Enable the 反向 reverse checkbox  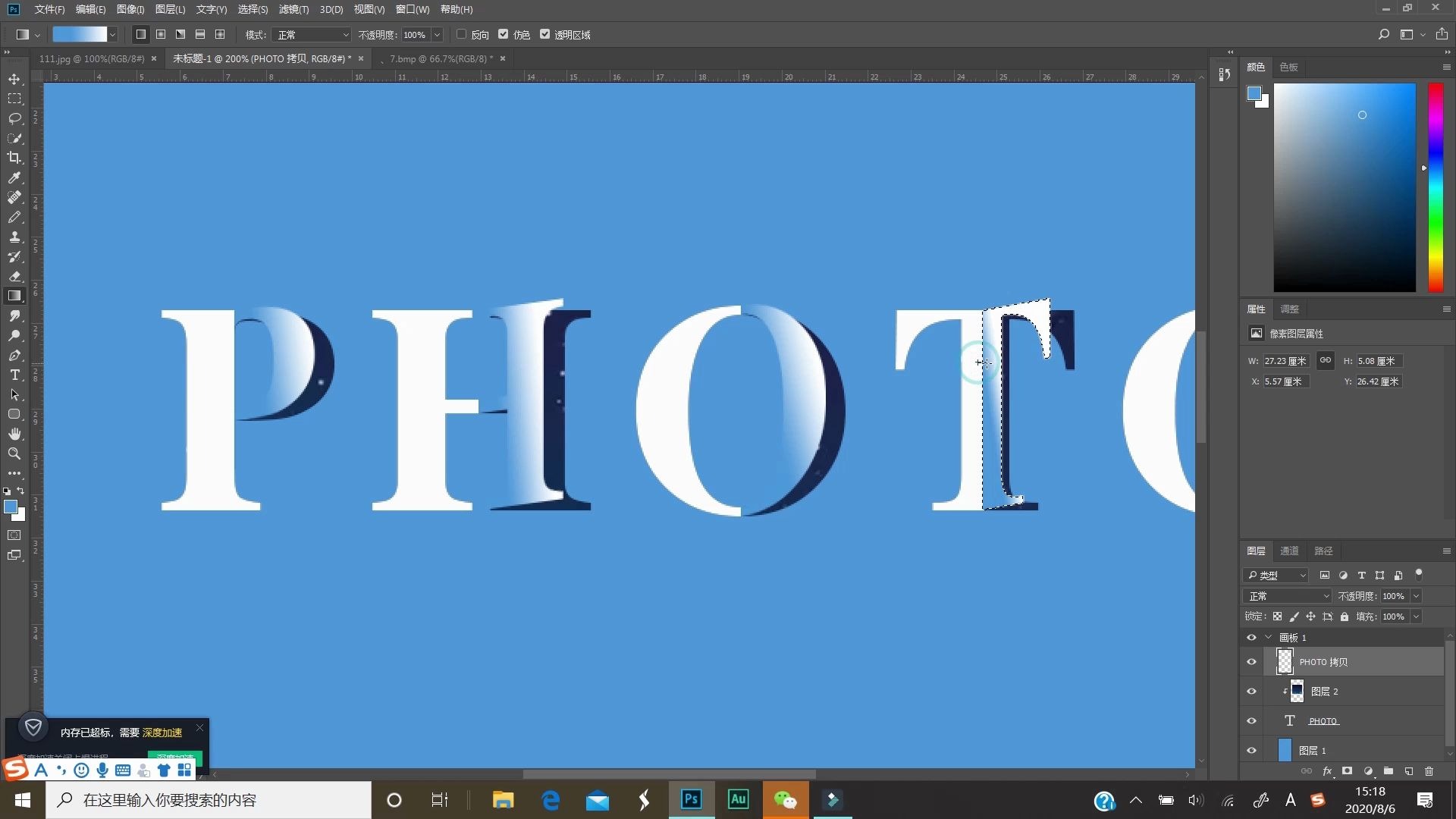point(461,34)
